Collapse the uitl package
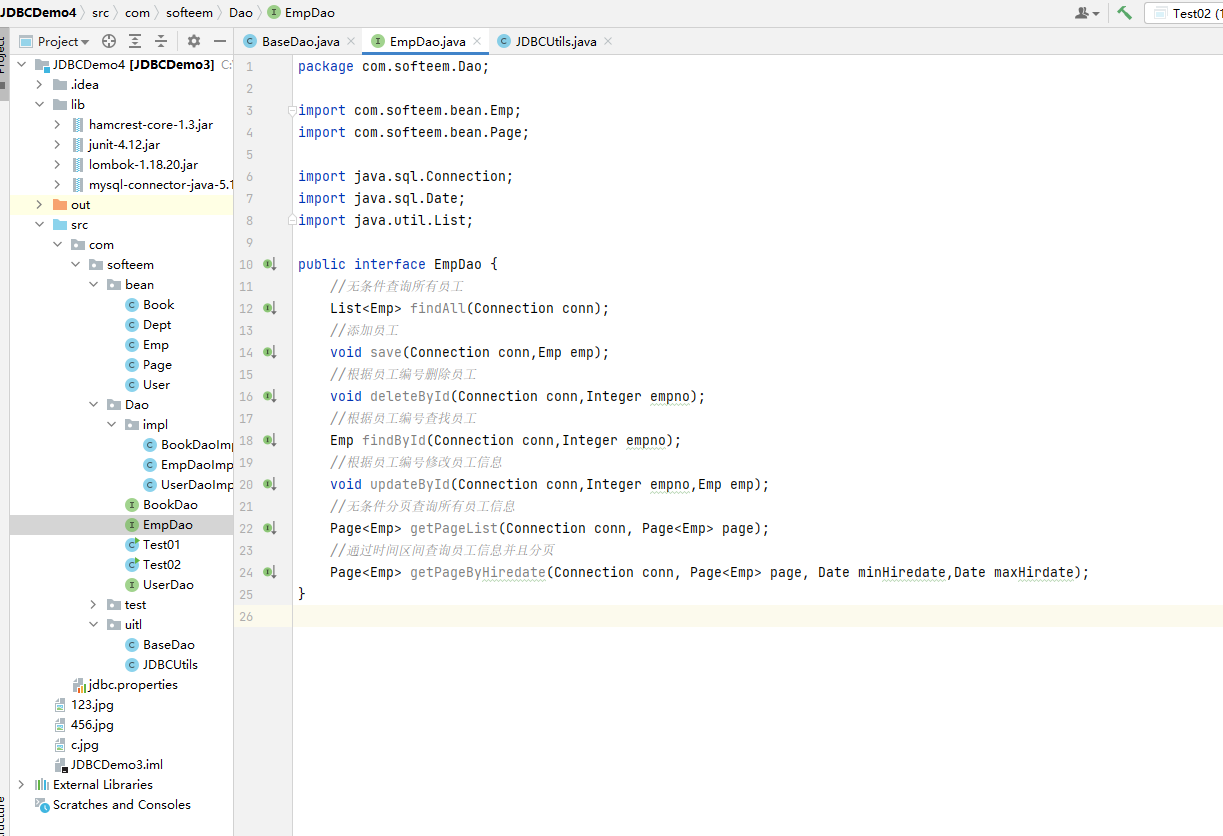The width and height of the screenshot is (1223, 836). 94,624
